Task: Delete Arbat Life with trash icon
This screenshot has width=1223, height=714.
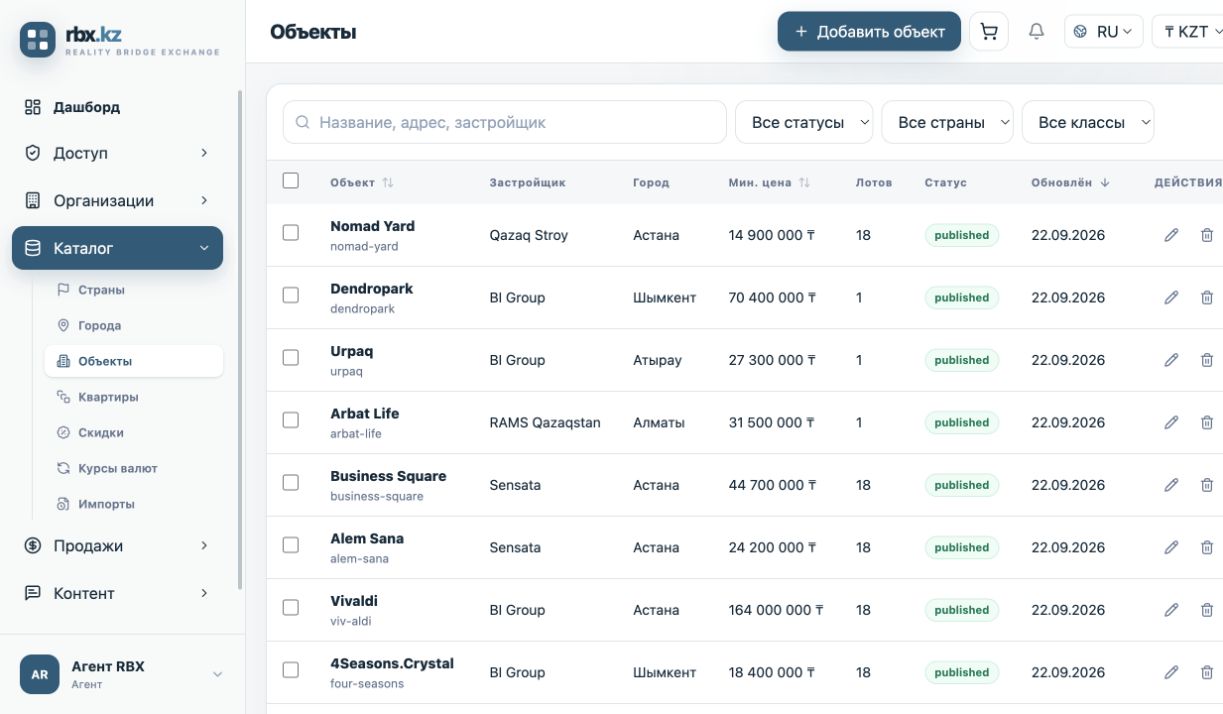Action: (x=1207, y=422)
